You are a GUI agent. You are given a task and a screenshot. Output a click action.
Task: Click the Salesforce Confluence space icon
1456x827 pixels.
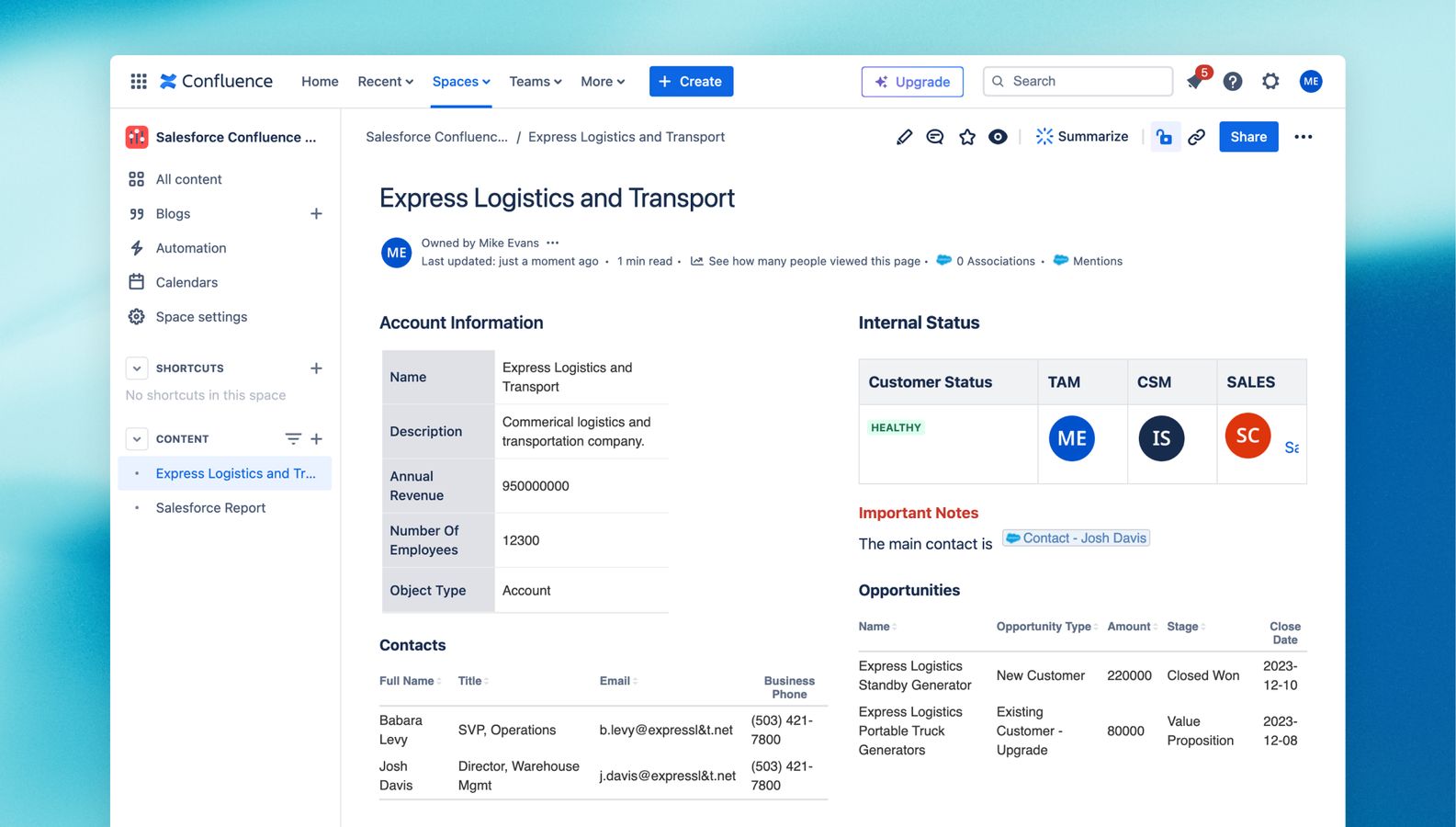click(137, 137)
